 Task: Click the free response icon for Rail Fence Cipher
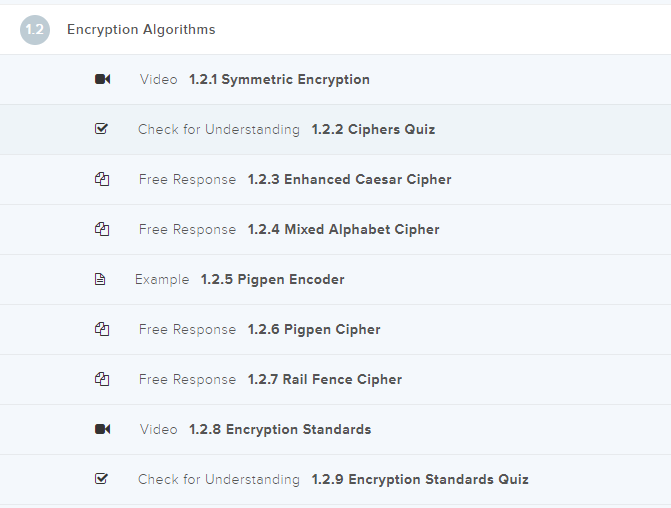point(101,380)
